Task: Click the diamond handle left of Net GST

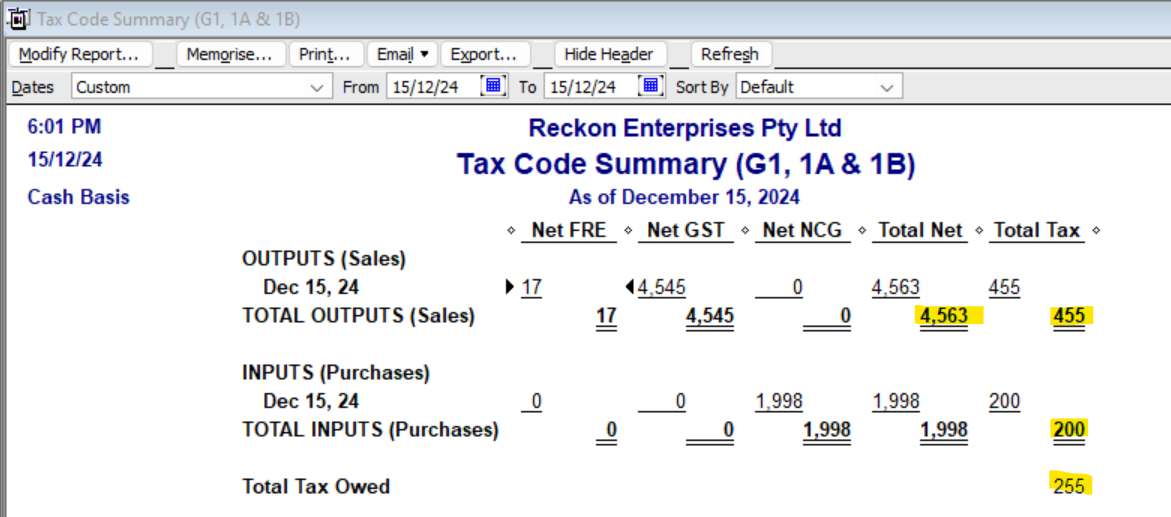Action: point(628,231)
